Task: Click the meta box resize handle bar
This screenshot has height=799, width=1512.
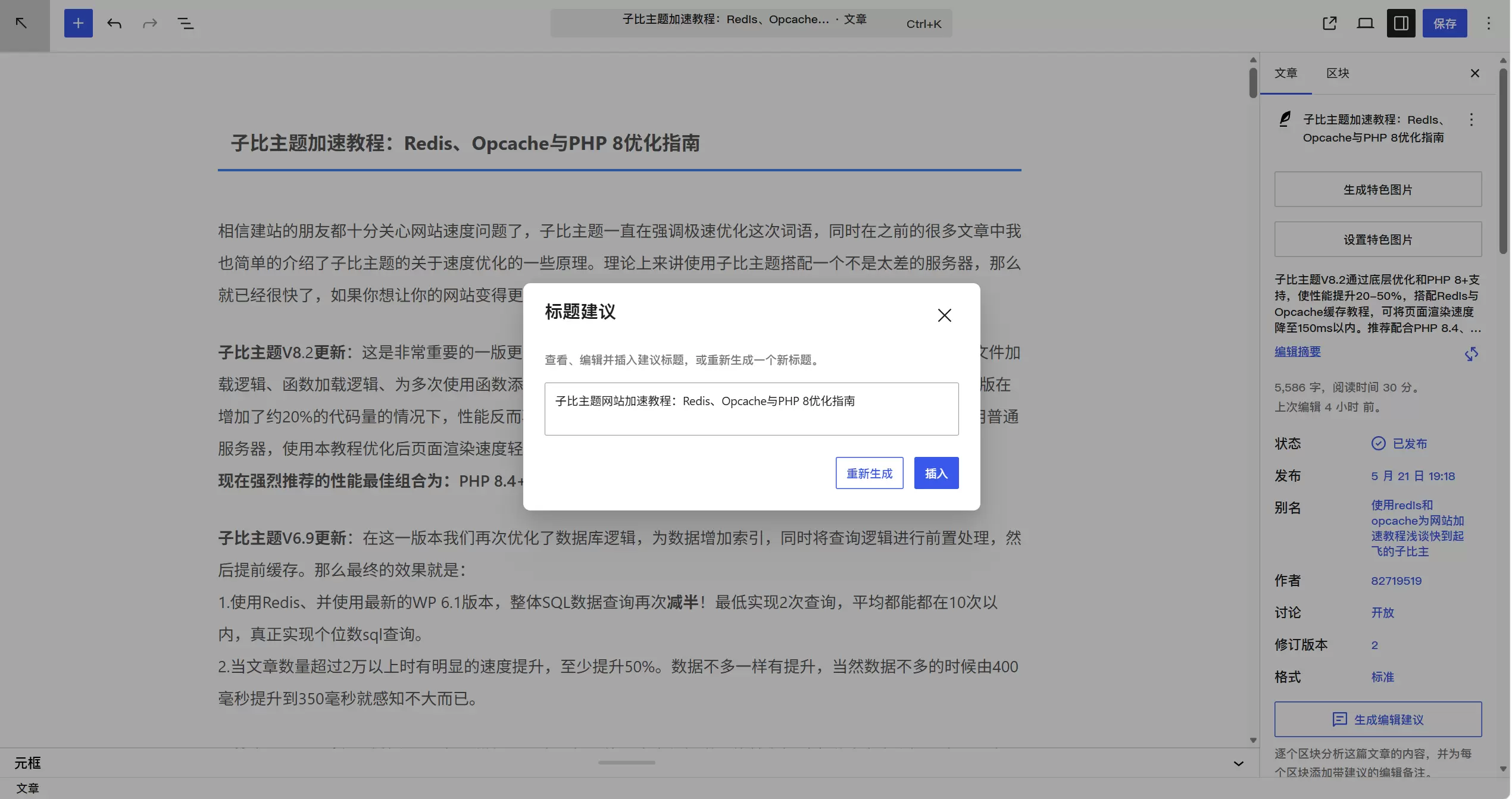Action: 626,762
